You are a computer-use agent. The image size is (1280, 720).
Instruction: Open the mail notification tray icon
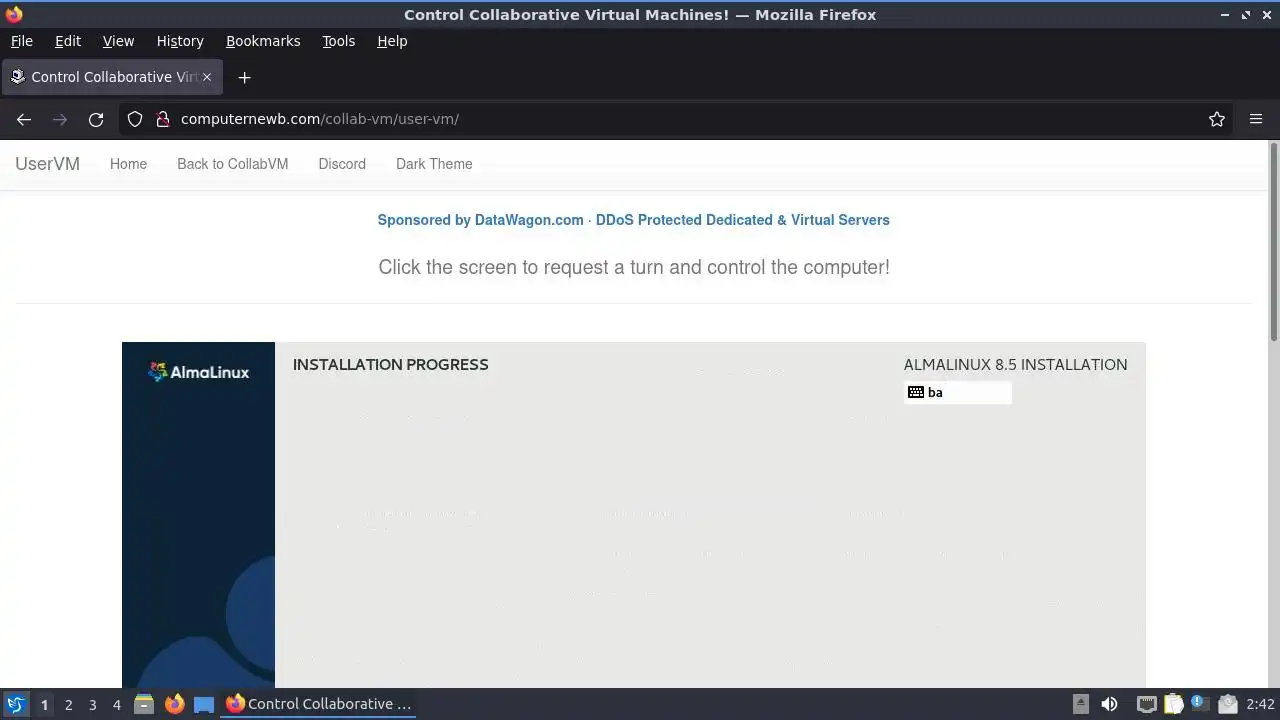tap(1228, 704)
